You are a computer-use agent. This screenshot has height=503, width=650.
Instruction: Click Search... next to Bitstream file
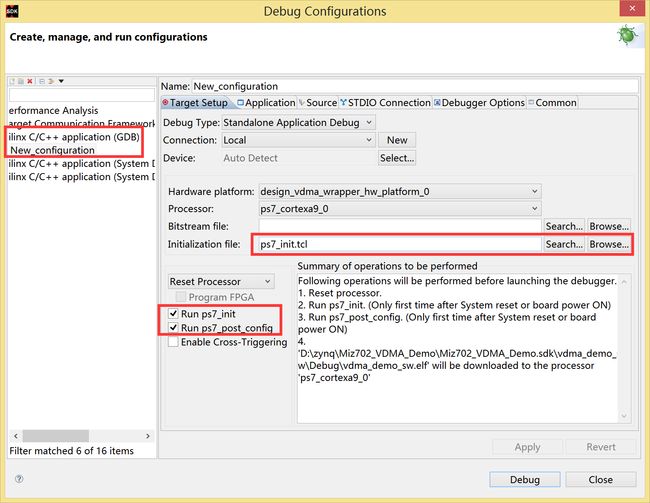[x=564, y=226]
